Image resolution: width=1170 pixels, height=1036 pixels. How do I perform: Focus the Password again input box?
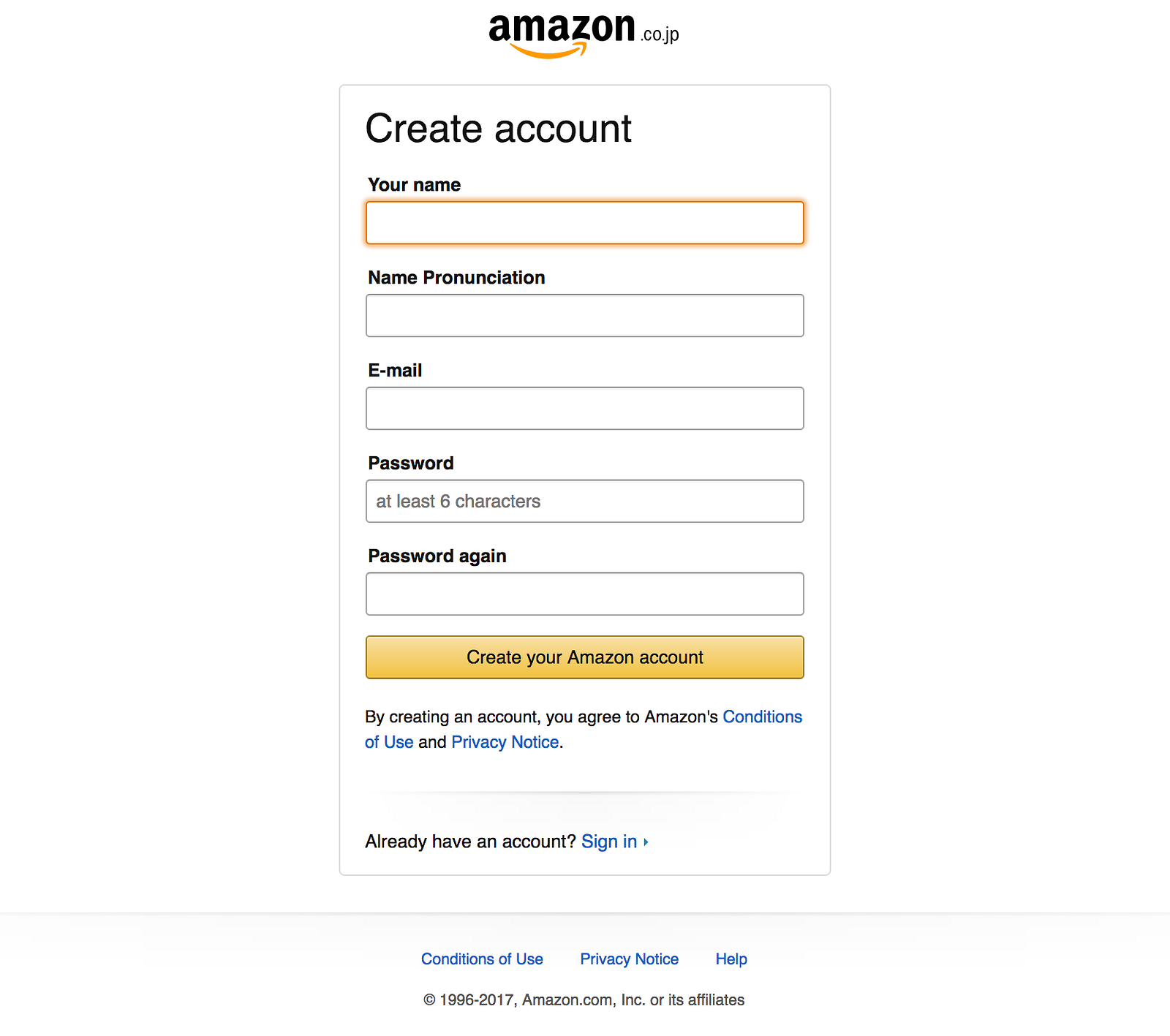coord(584,594)
